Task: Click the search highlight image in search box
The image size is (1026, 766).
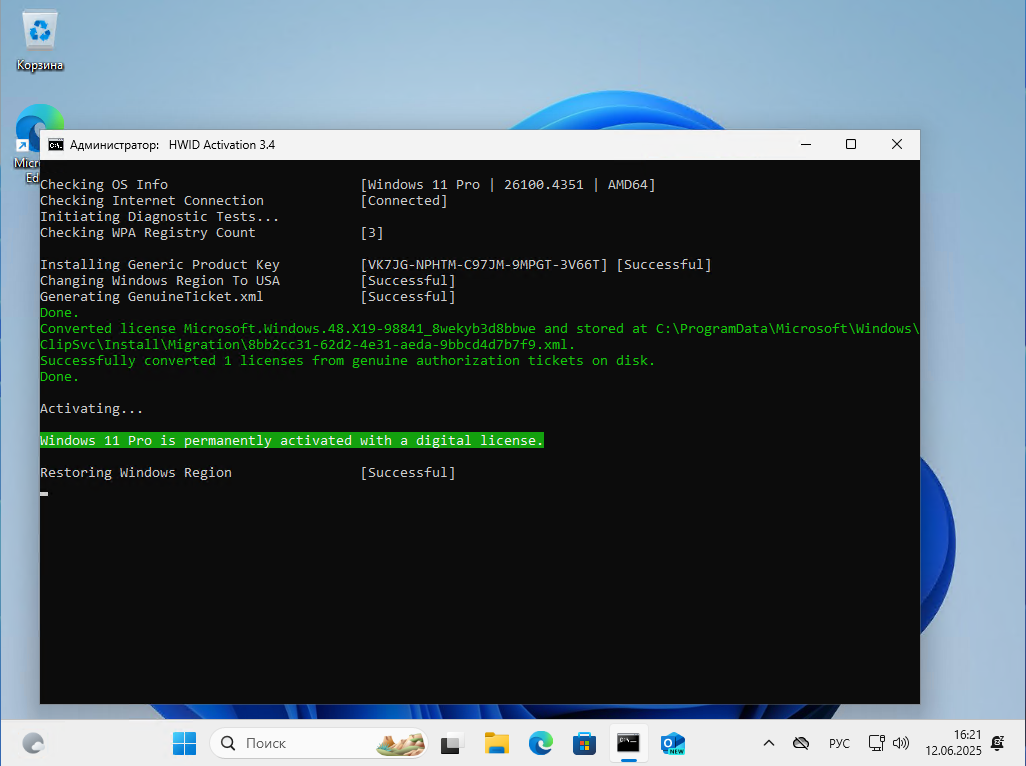Action: (x=400, y=743)
